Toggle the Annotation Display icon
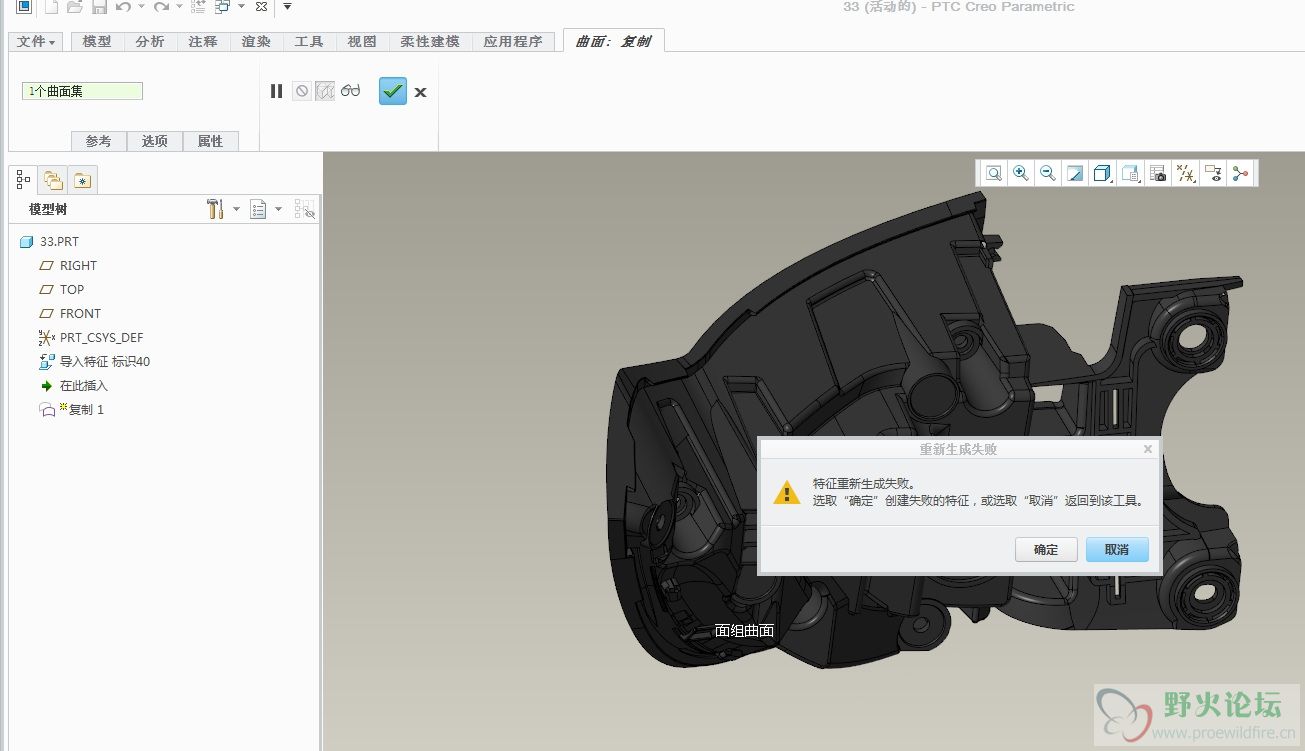The image size is (1305, 751). (1213, 173)
